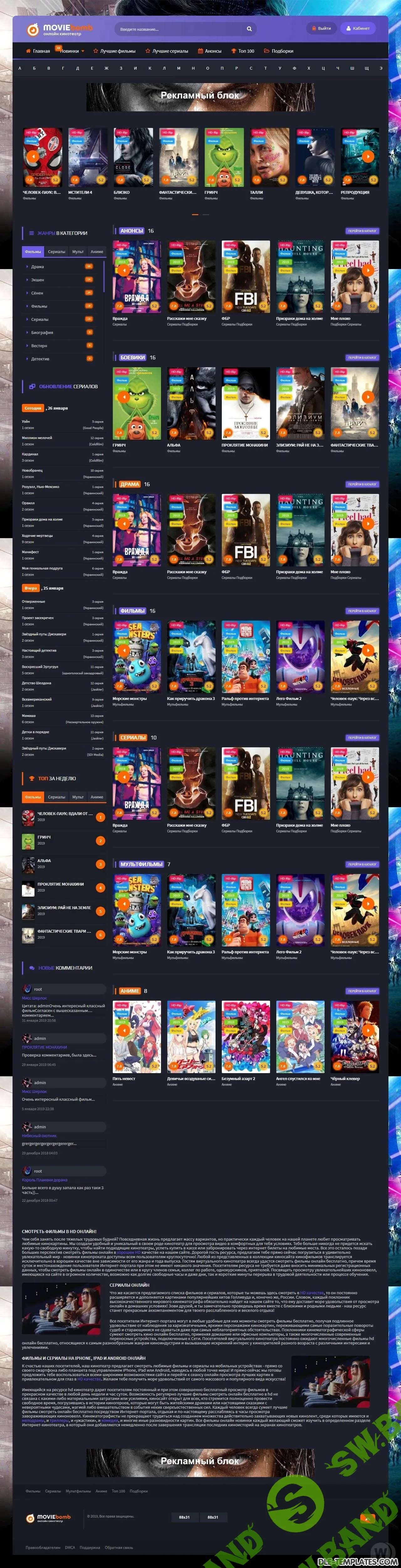Click next arrow in Анонсы section
Screen dimensions: 401x1568
pos(367,270)
